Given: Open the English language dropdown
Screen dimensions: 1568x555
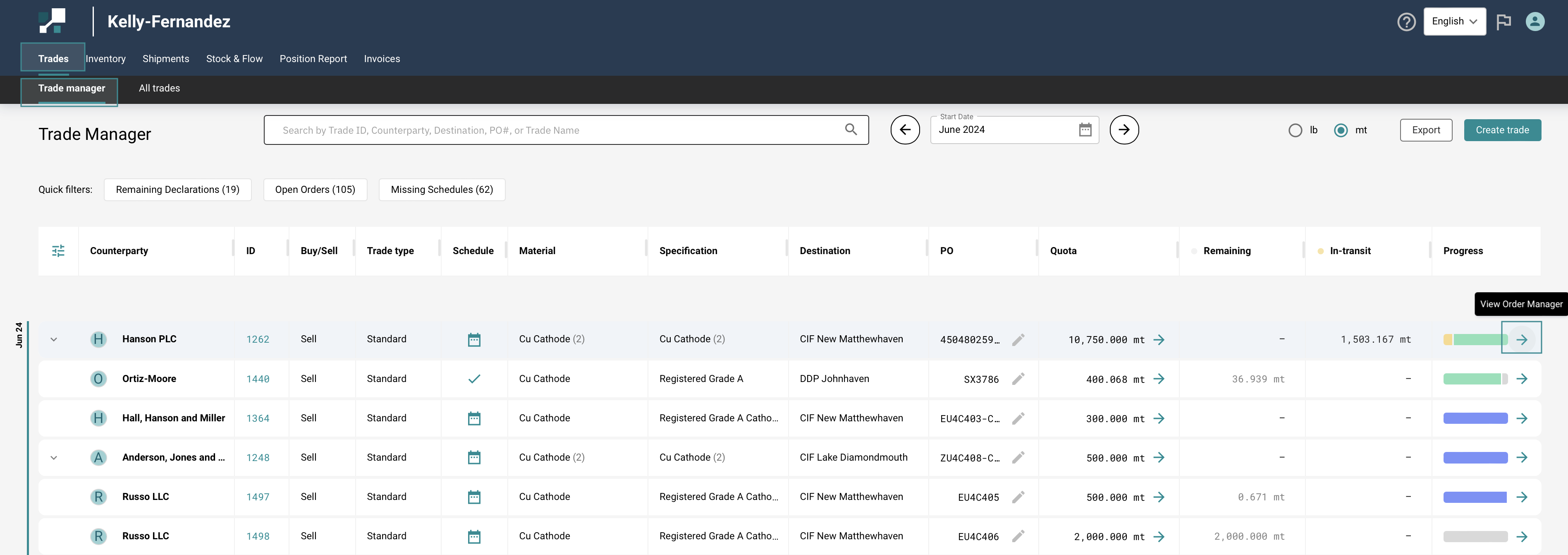Looking at the screenshot, I should point(1454,22).
